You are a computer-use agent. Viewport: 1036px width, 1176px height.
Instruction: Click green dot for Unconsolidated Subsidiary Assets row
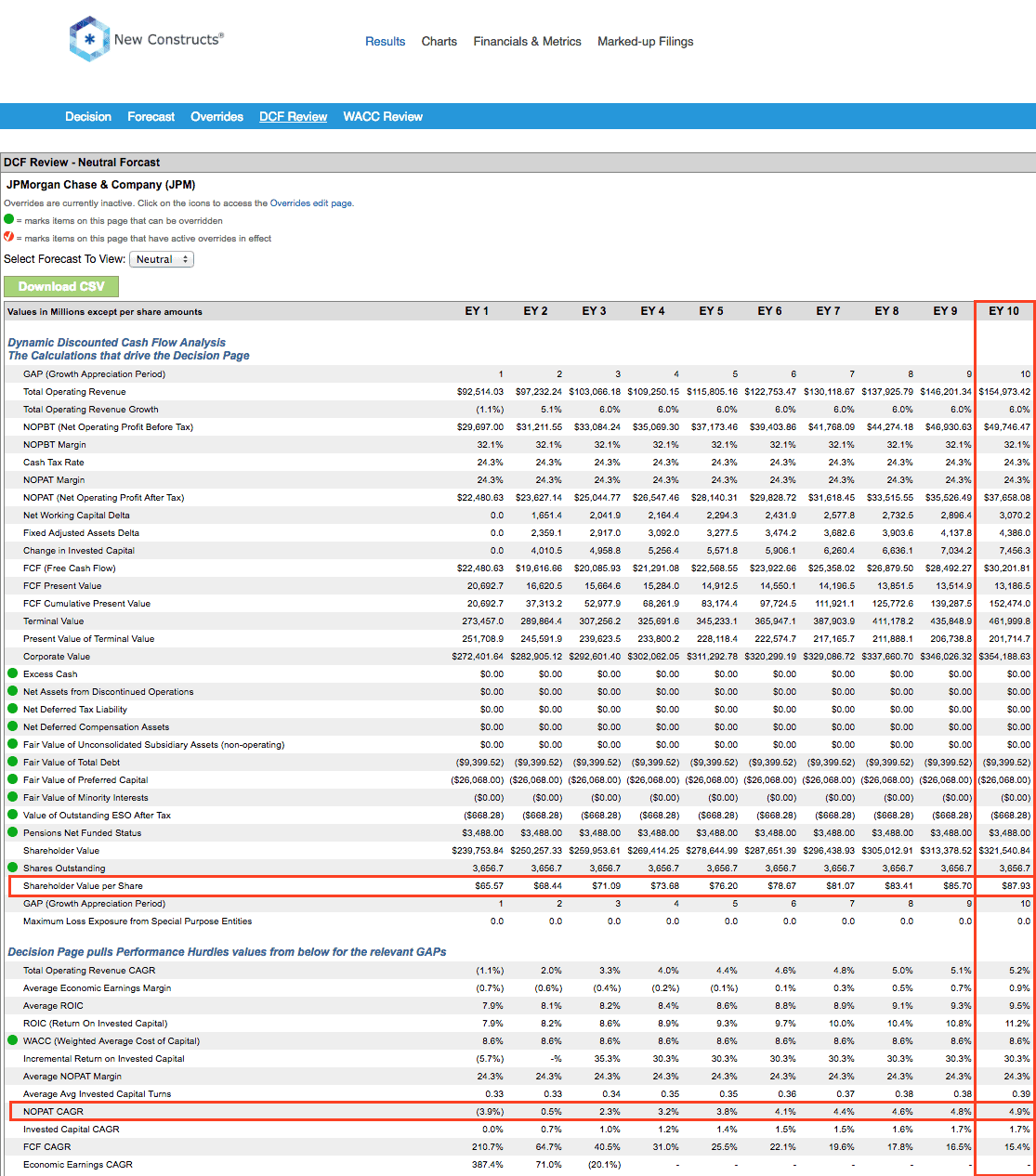[x=13, y=744]
